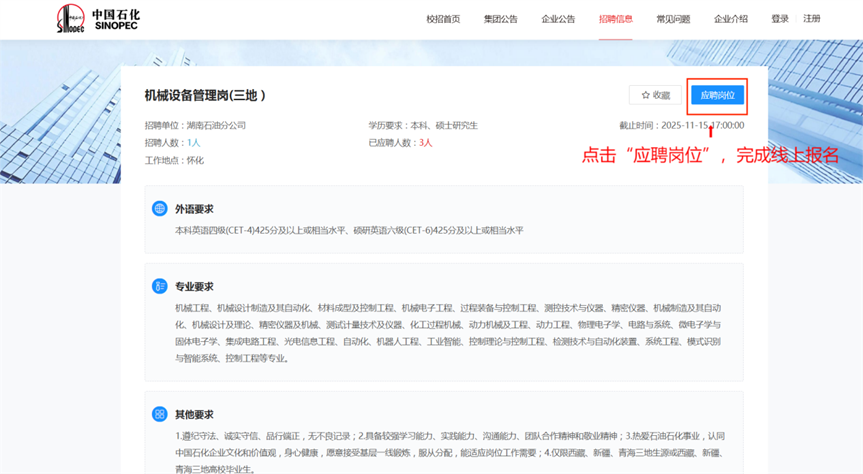Image resolution: width=863 pixels, height=474 pixels.
Task: Click the 登录 link
Action: coord(780,19)
